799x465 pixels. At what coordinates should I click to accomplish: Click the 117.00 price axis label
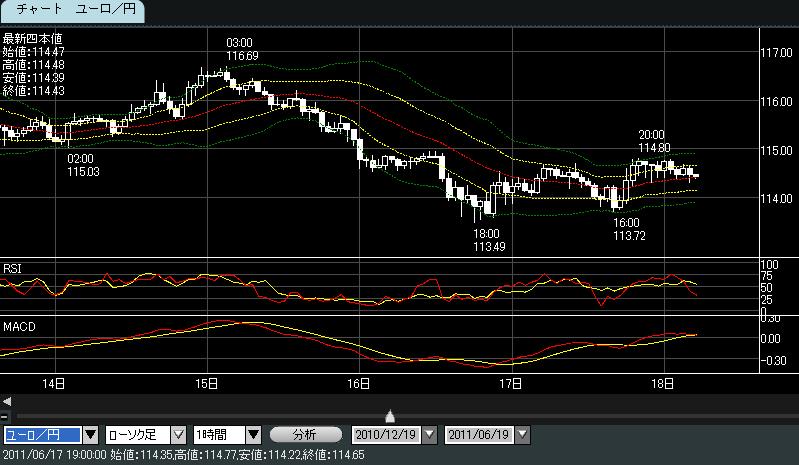point(775,53)
